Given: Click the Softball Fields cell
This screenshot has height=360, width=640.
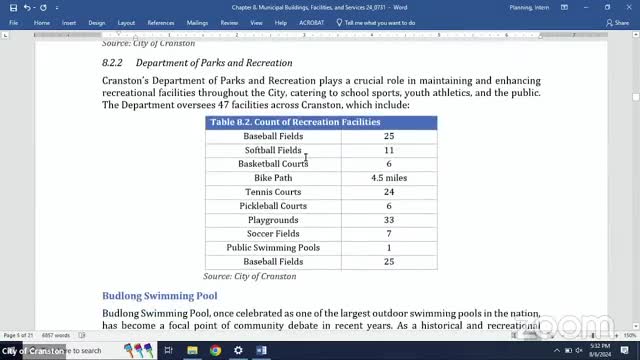Looking at the screenshot, I should [x=273, y=150].
